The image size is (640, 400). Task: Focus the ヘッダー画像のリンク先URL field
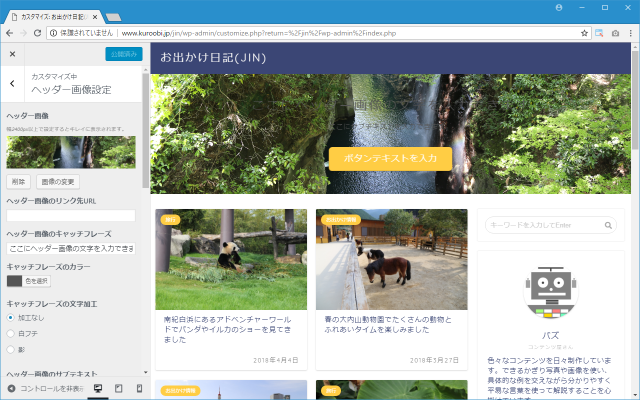tap(71, 216)
